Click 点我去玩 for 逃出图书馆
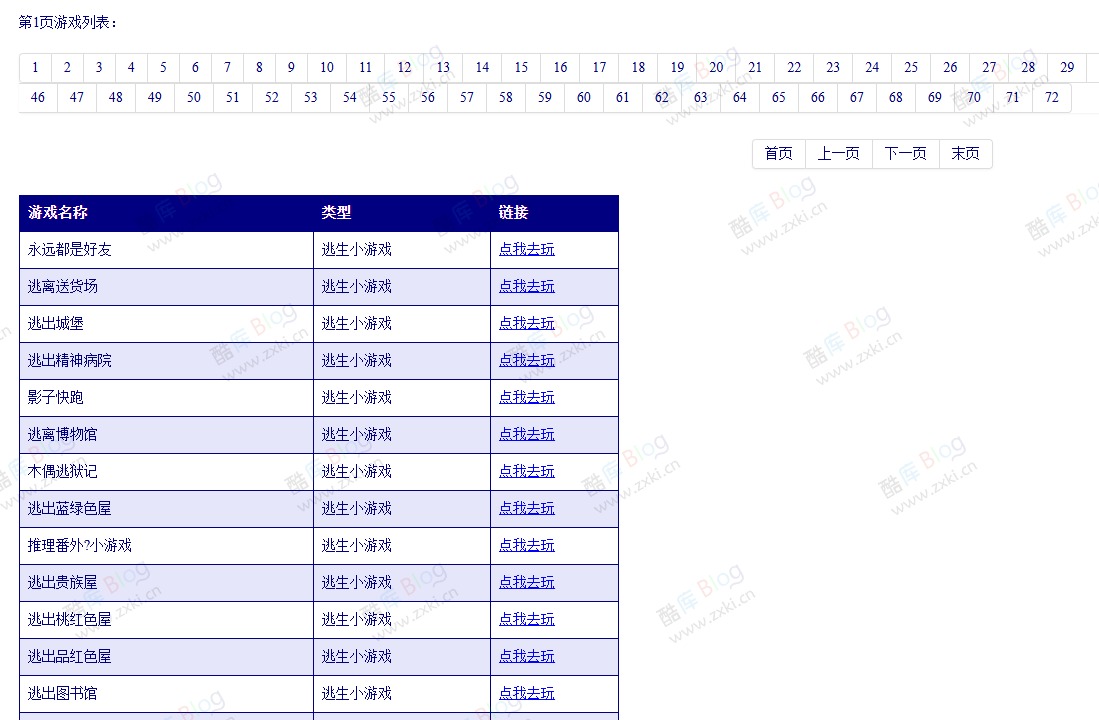 pos(527,693)
